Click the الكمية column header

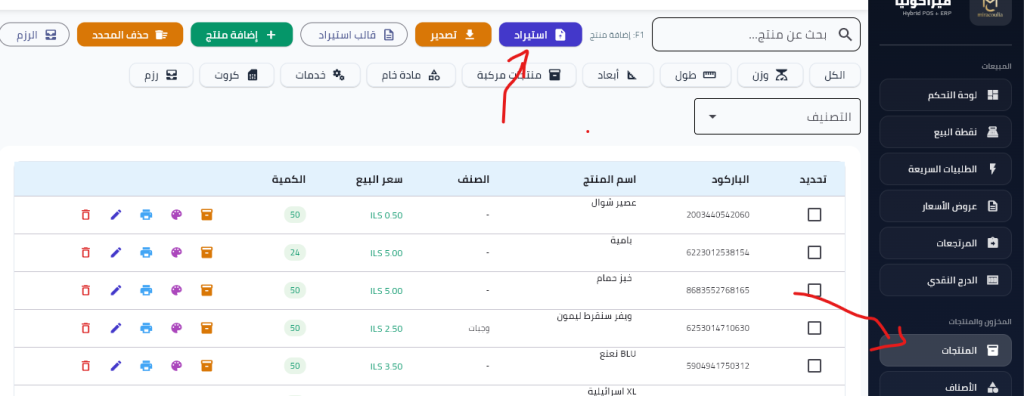(x=289, y=179)
